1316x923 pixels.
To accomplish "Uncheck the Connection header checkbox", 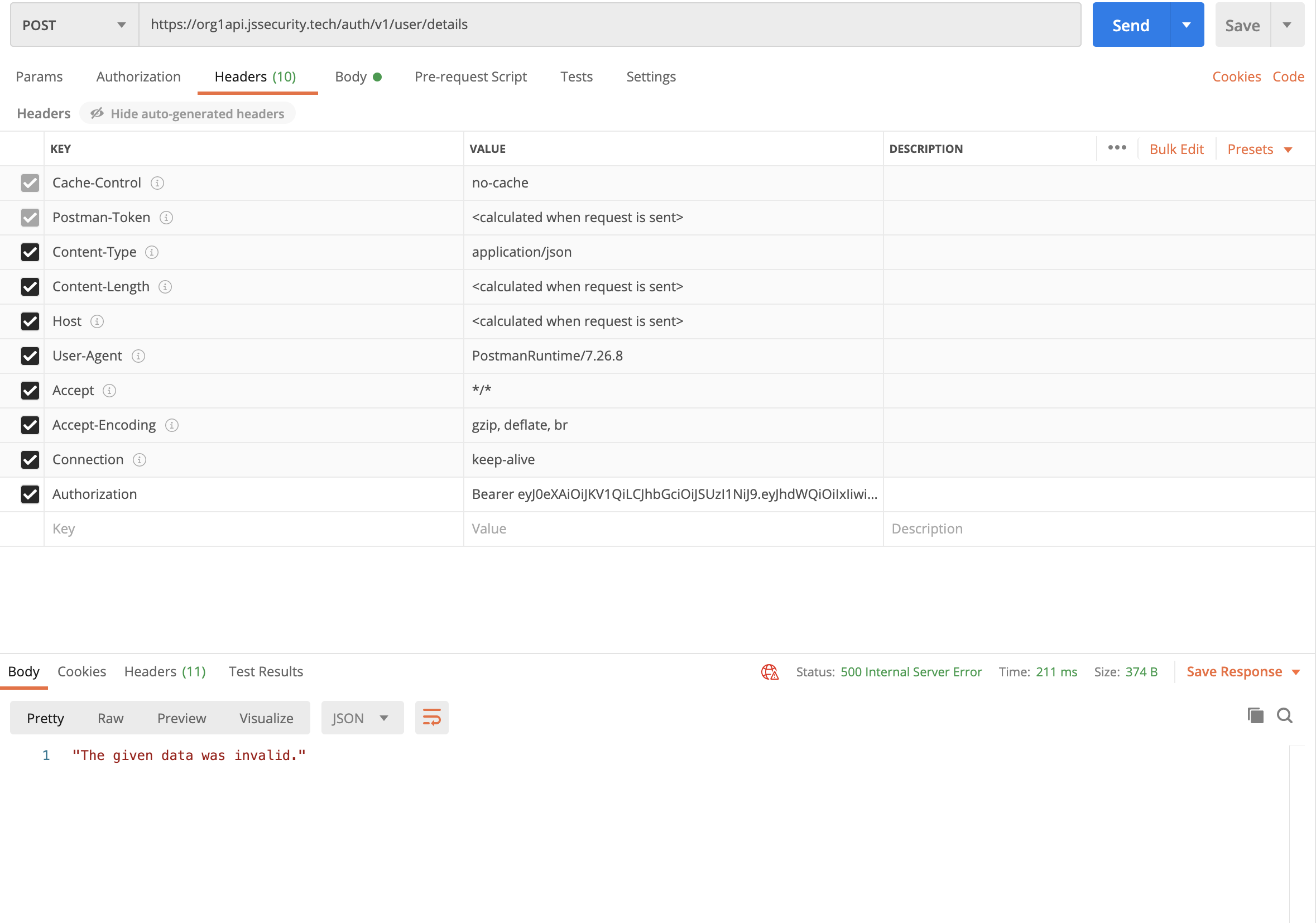I will pos(30,459).
